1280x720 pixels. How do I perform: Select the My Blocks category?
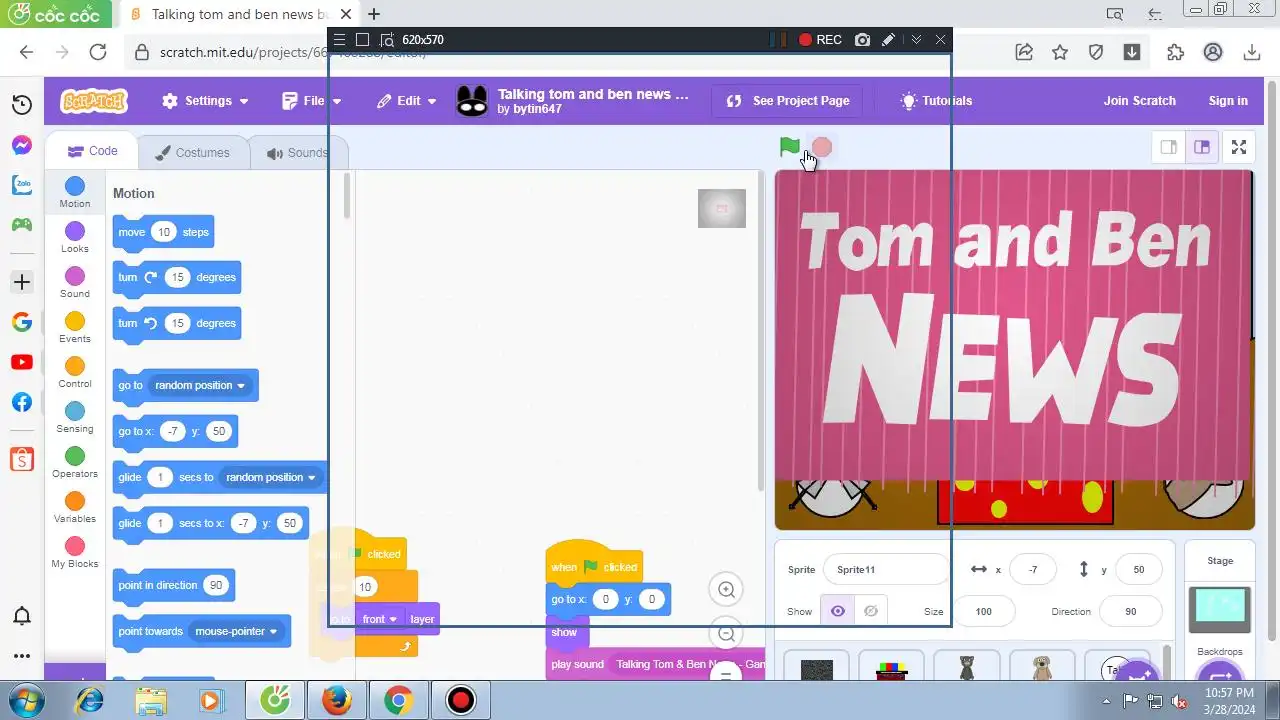pos(75,552)
